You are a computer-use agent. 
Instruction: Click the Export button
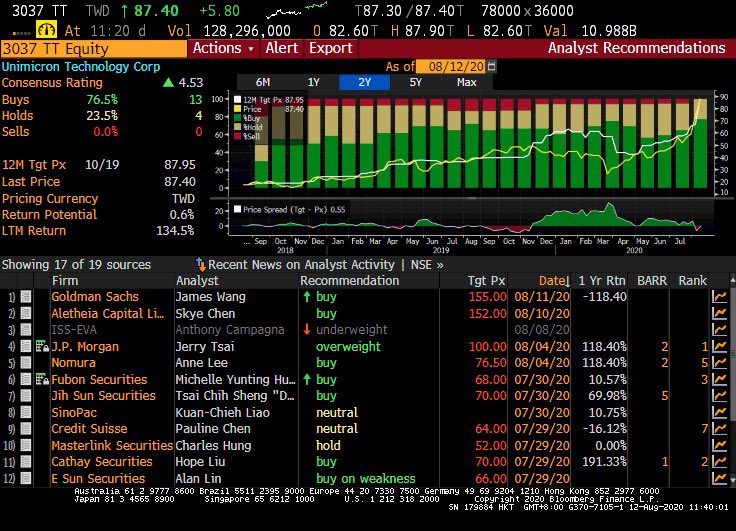(331, 48)
